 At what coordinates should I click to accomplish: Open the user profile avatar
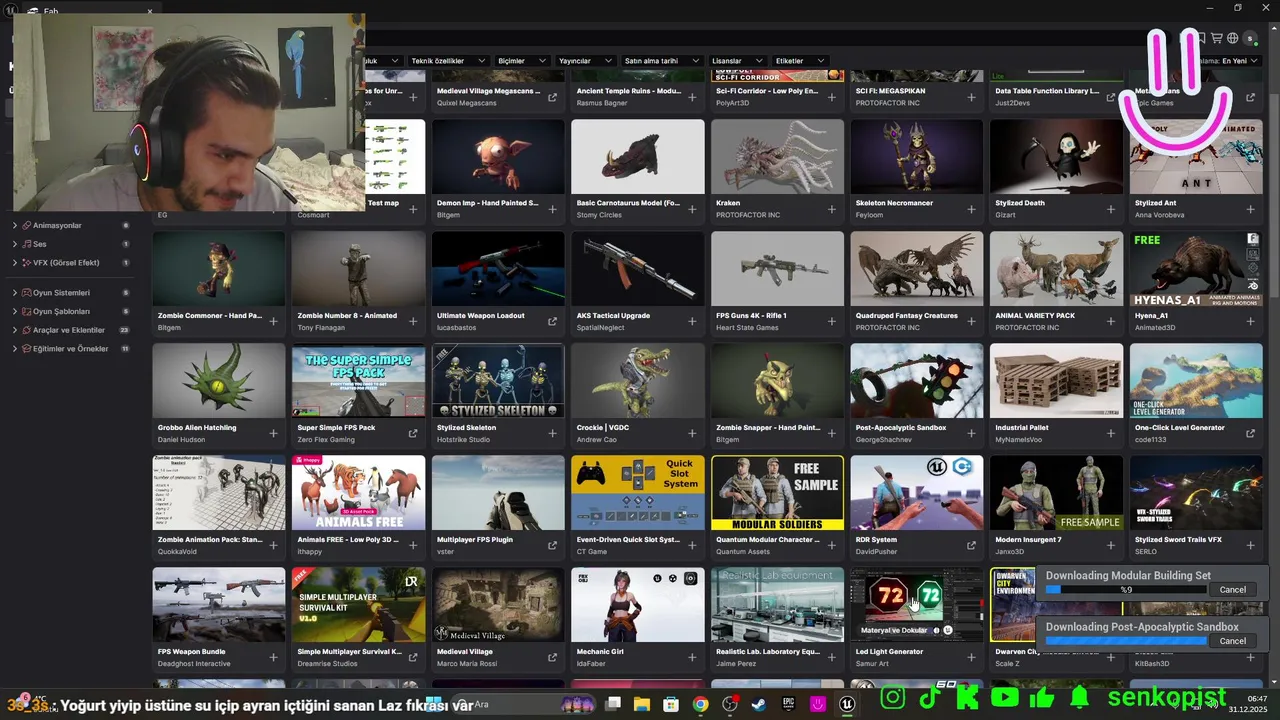1250,38
